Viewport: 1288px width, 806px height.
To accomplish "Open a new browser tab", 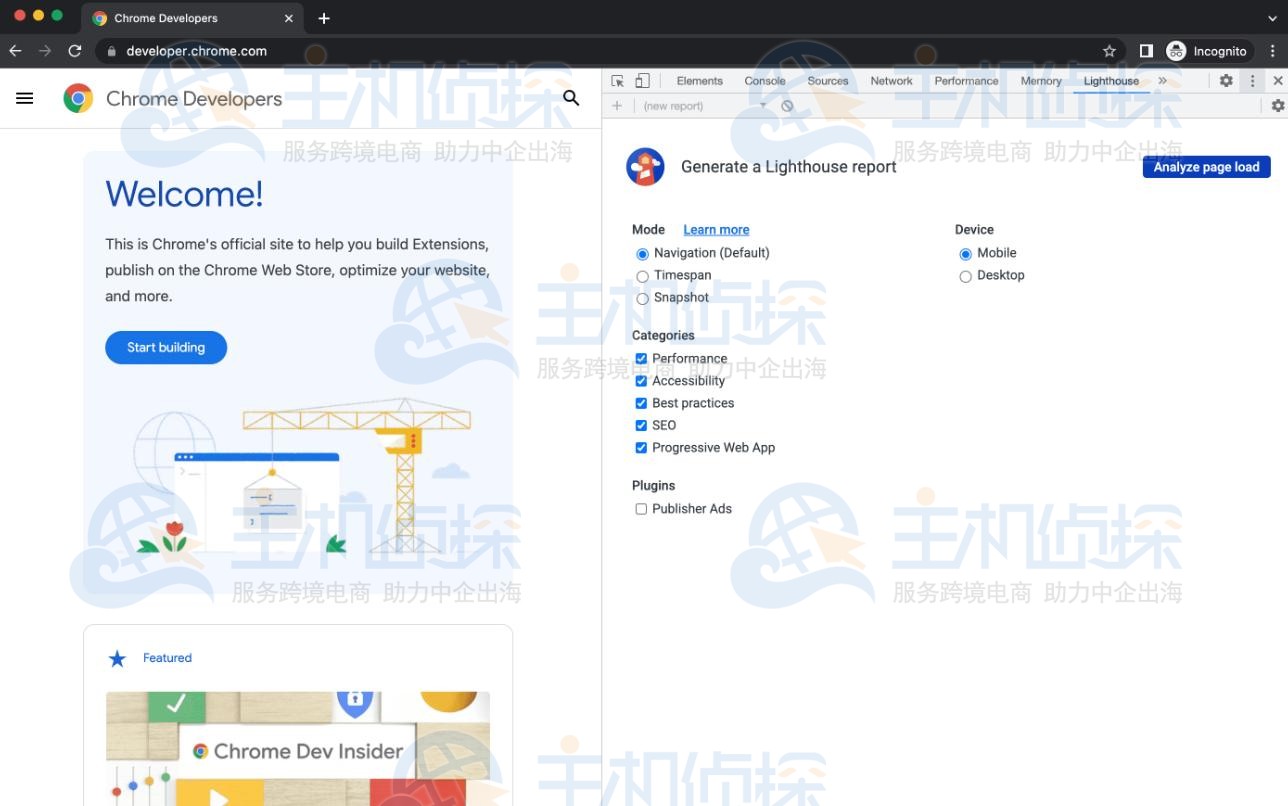I will [323, 18].
